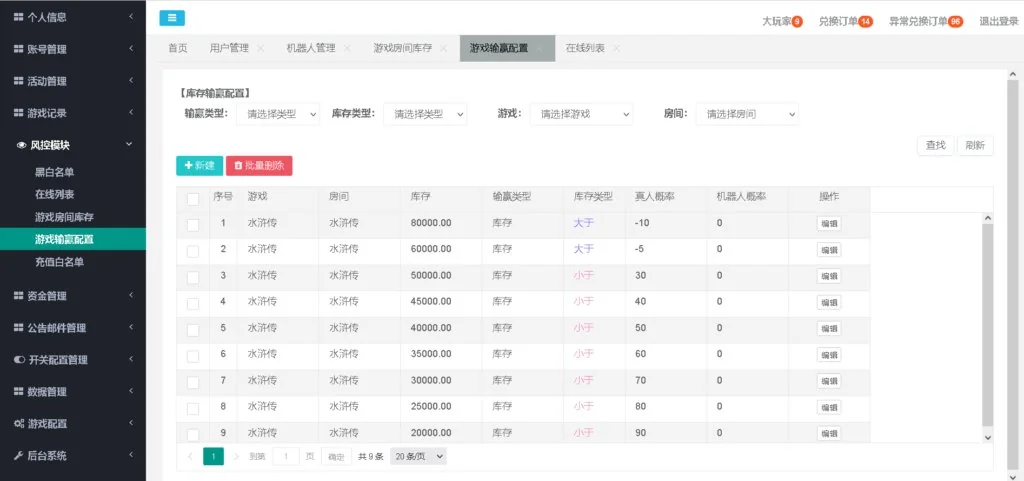Expand the 资金管理 sidebar menu
Viewport: 1024px width, 481px height.
tap(73, 296)
